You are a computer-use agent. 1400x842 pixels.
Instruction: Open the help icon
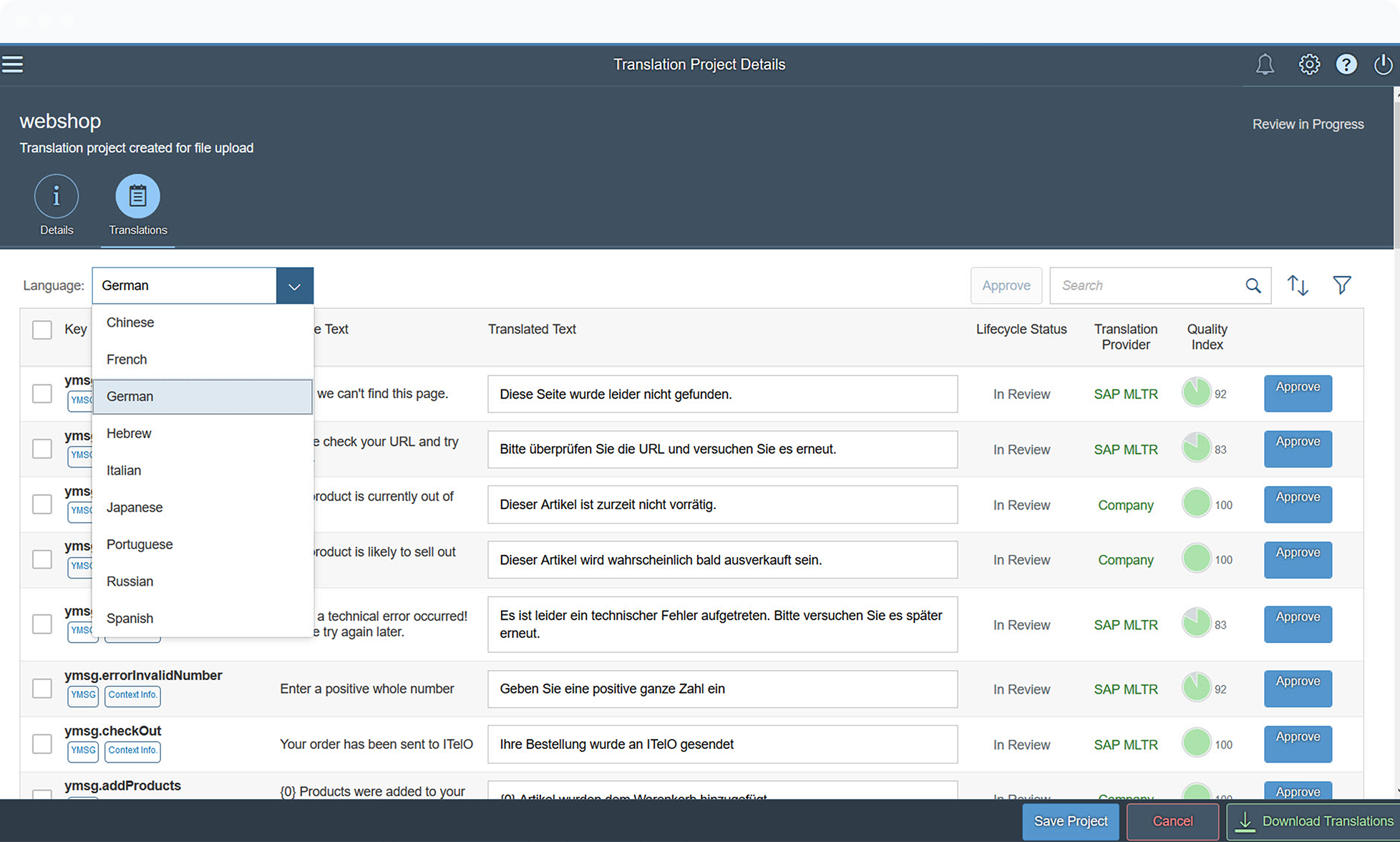click(1346, 64)
